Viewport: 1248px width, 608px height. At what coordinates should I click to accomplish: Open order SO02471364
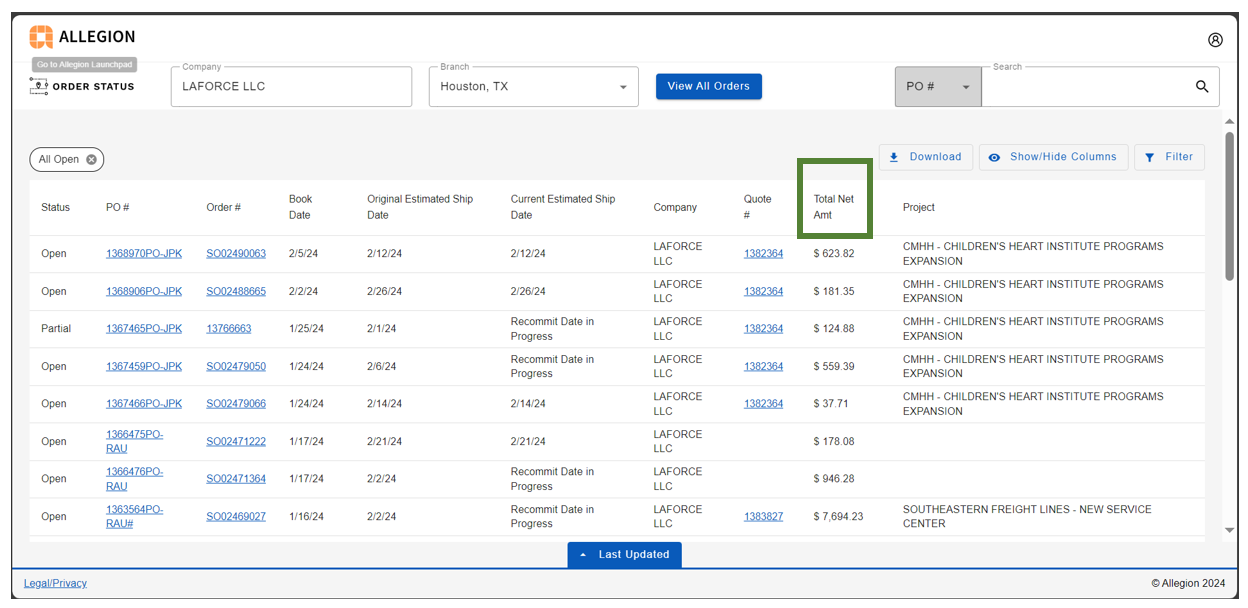[236, 479]
